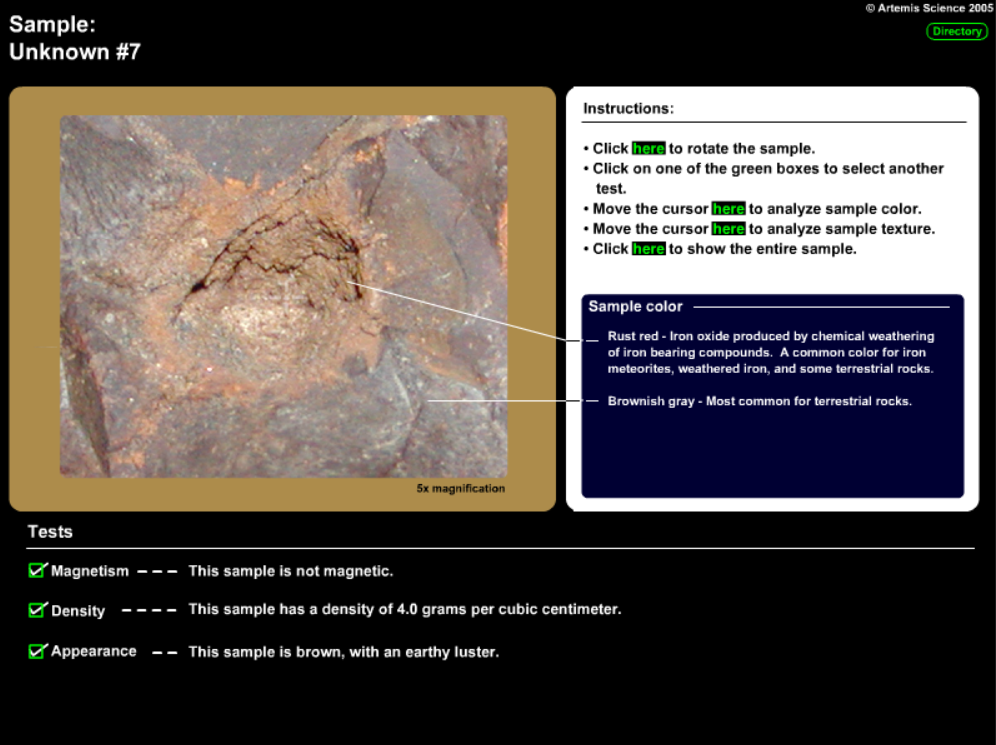This screenshot has height=745, width=996.
Task: Click the Instructions heading
Action: click(x=628, y=108)
